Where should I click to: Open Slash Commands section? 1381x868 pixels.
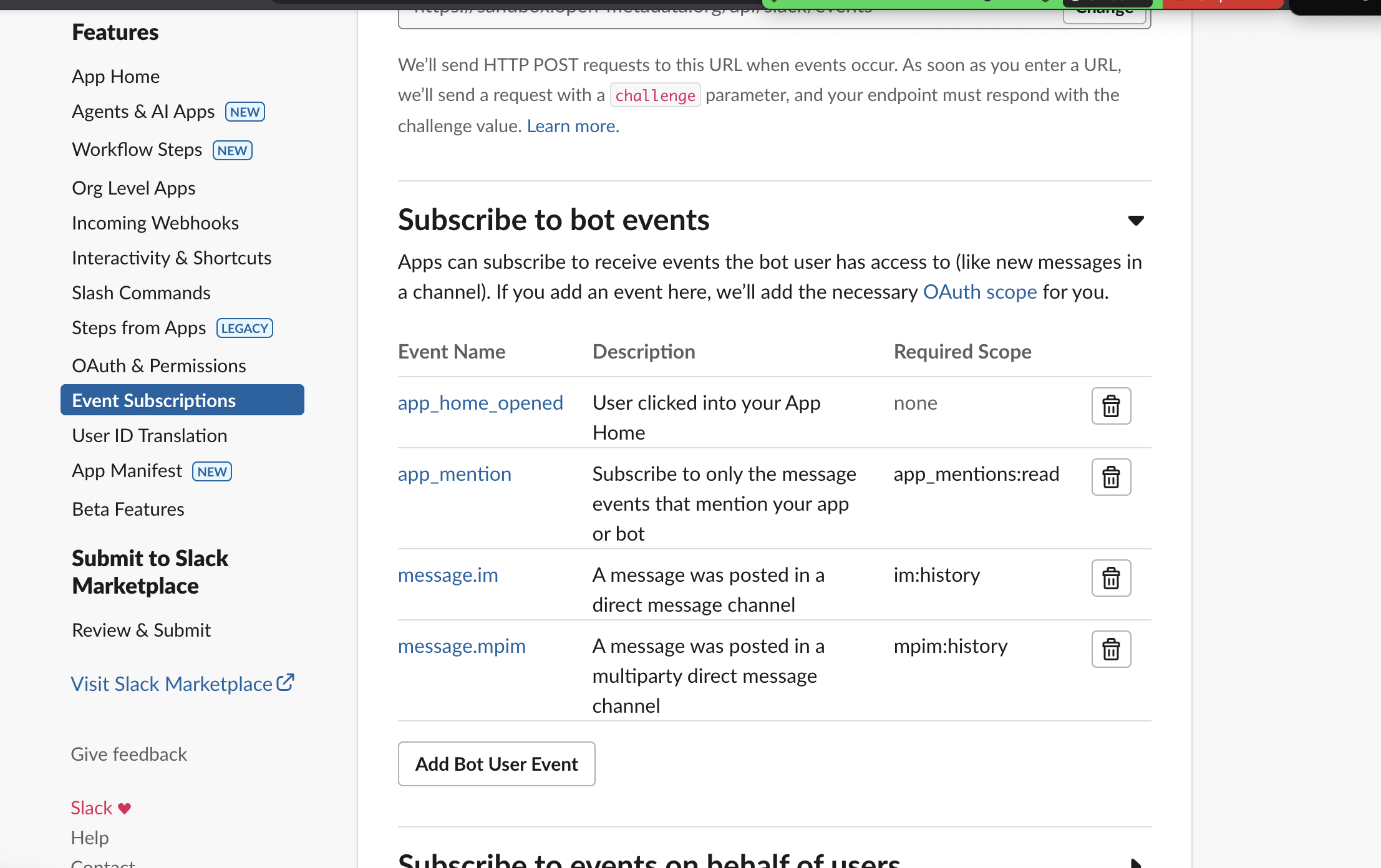click(141, 292)
